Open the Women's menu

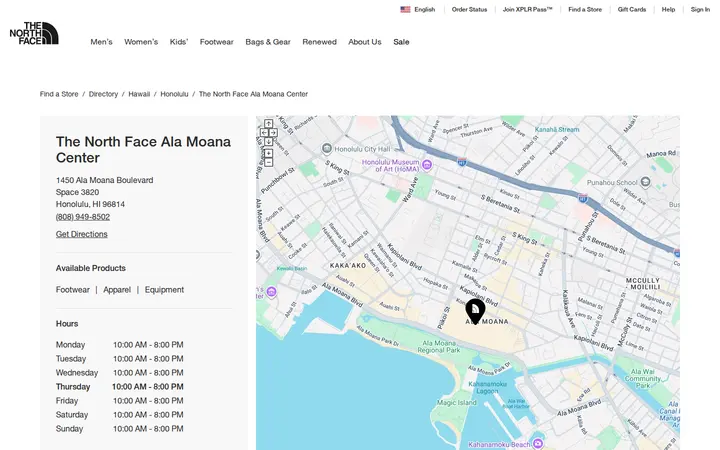(141, 42)
